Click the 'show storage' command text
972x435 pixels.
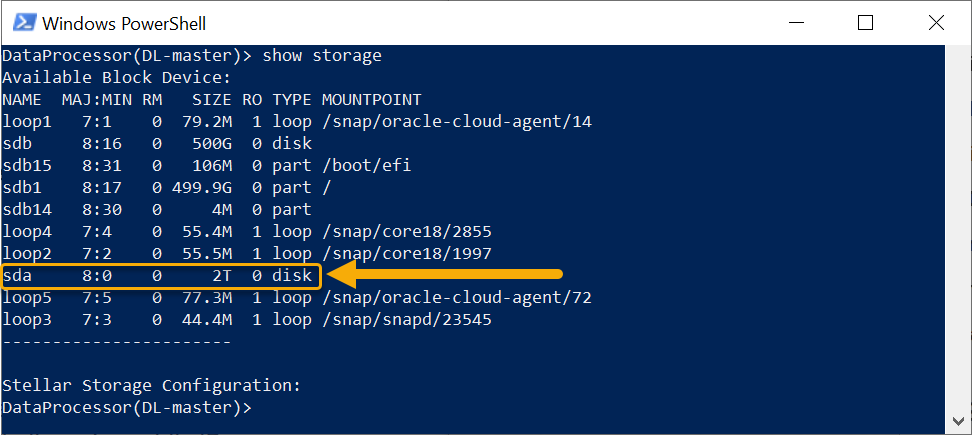click(x=322, y=56)
